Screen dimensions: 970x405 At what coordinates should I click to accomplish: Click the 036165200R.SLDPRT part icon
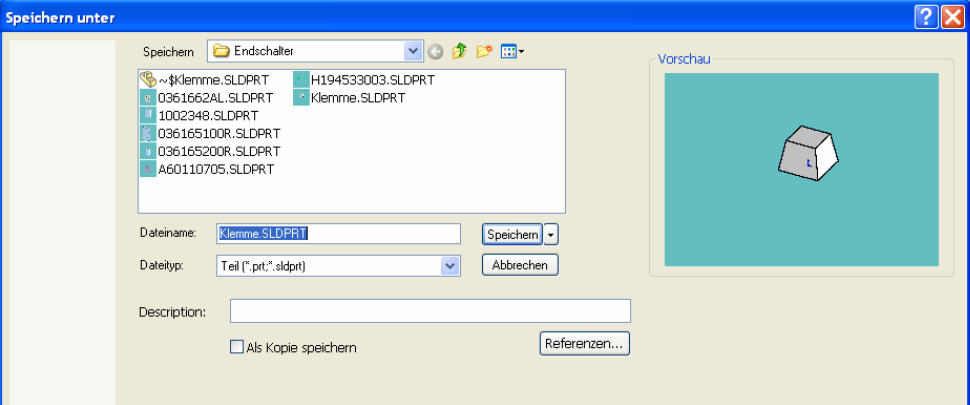pos(148,151)
